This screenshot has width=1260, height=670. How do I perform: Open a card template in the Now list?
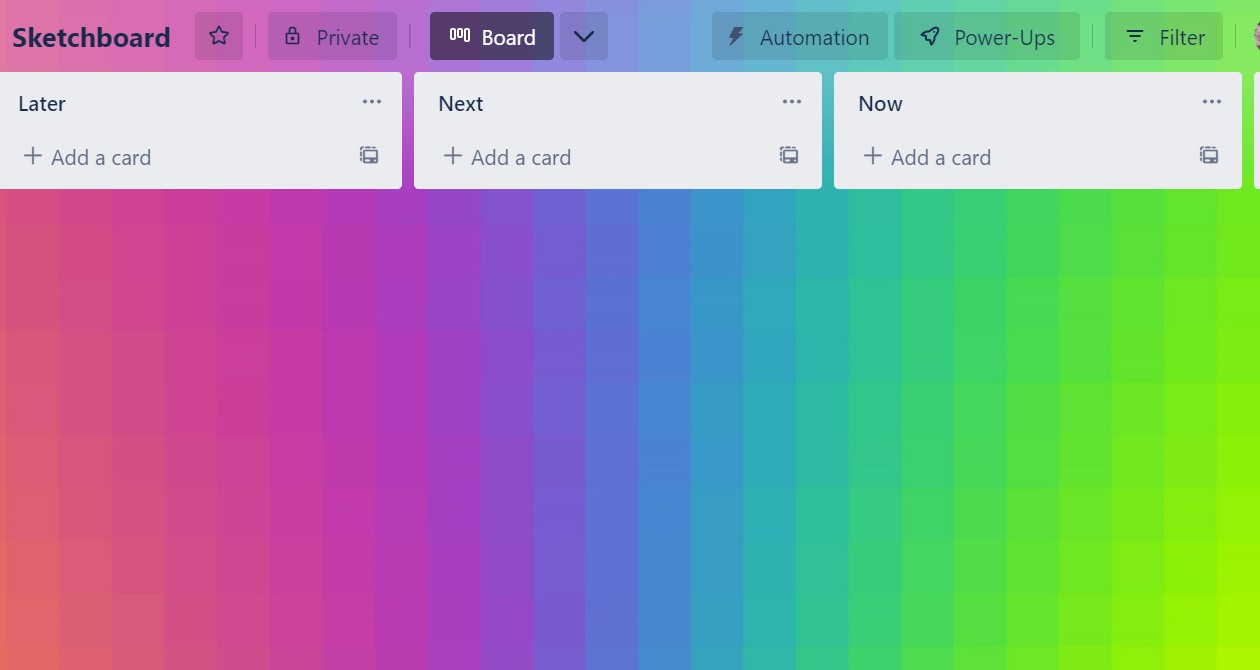(x=1208, y=156)
